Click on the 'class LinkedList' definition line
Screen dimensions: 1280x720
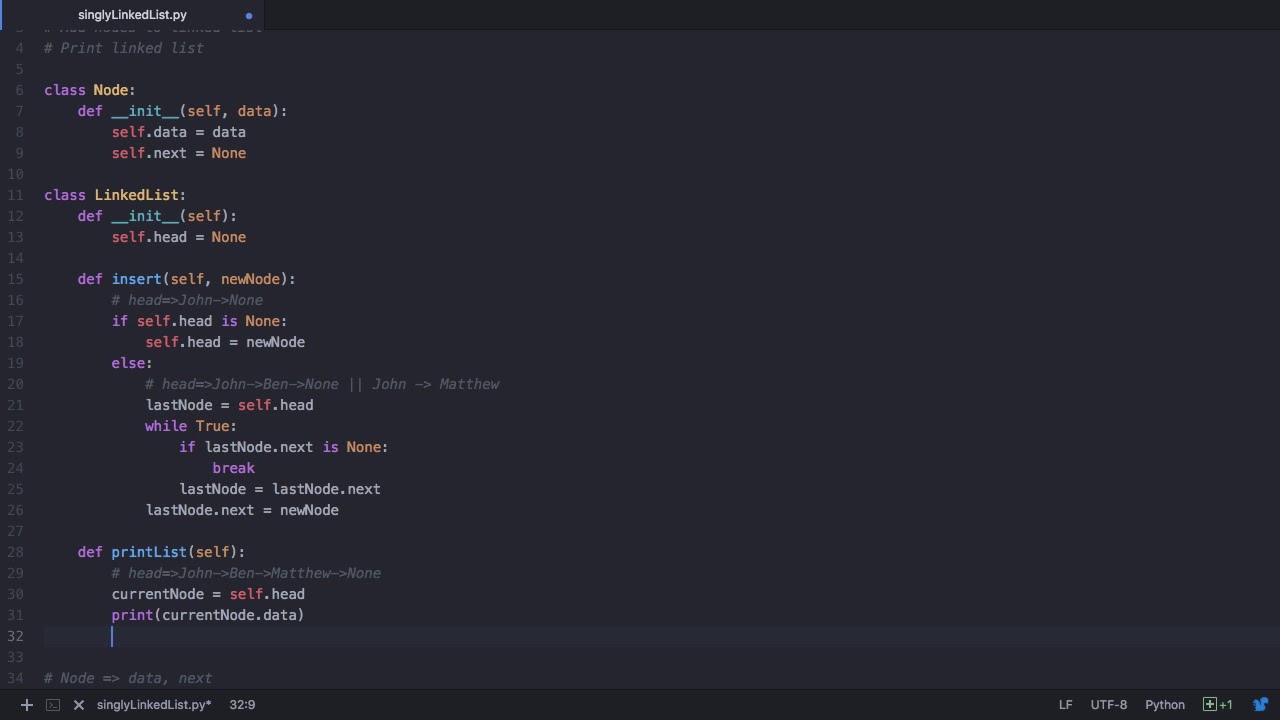[115, 195]
